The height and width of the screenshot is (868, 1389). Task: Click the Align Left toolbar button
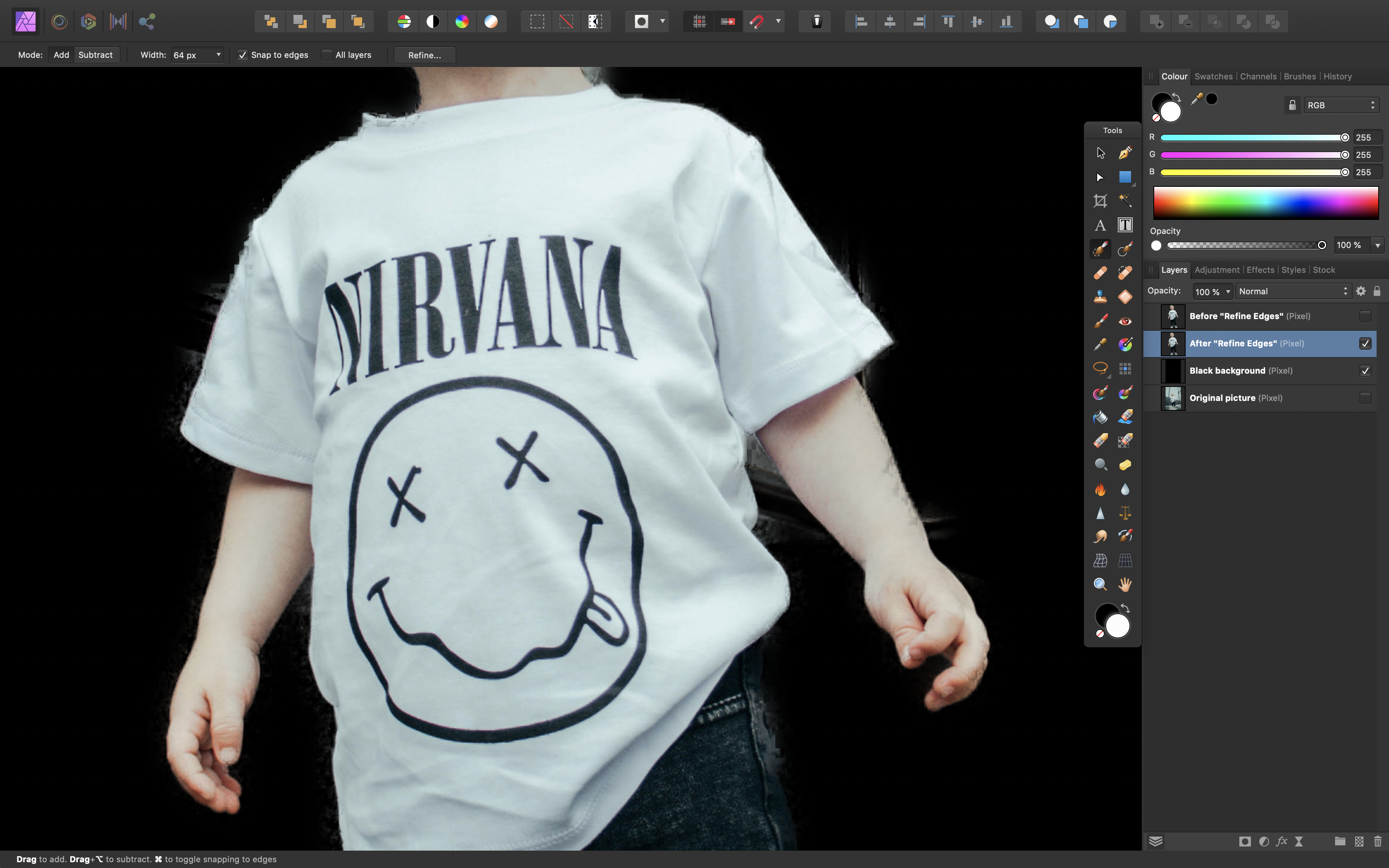tap(861, 22)
